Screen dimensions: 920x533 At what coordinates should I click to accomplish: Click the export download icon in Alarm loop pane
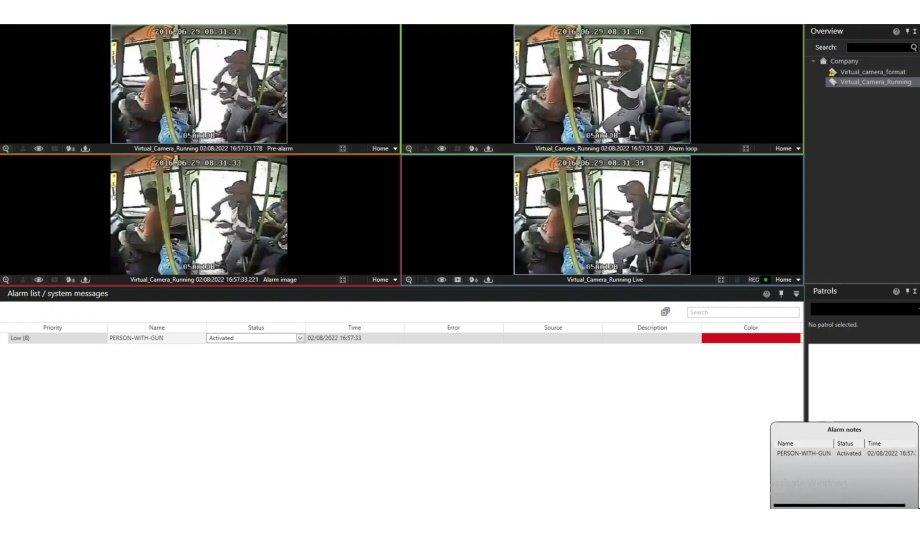click(x=488, y=149)
